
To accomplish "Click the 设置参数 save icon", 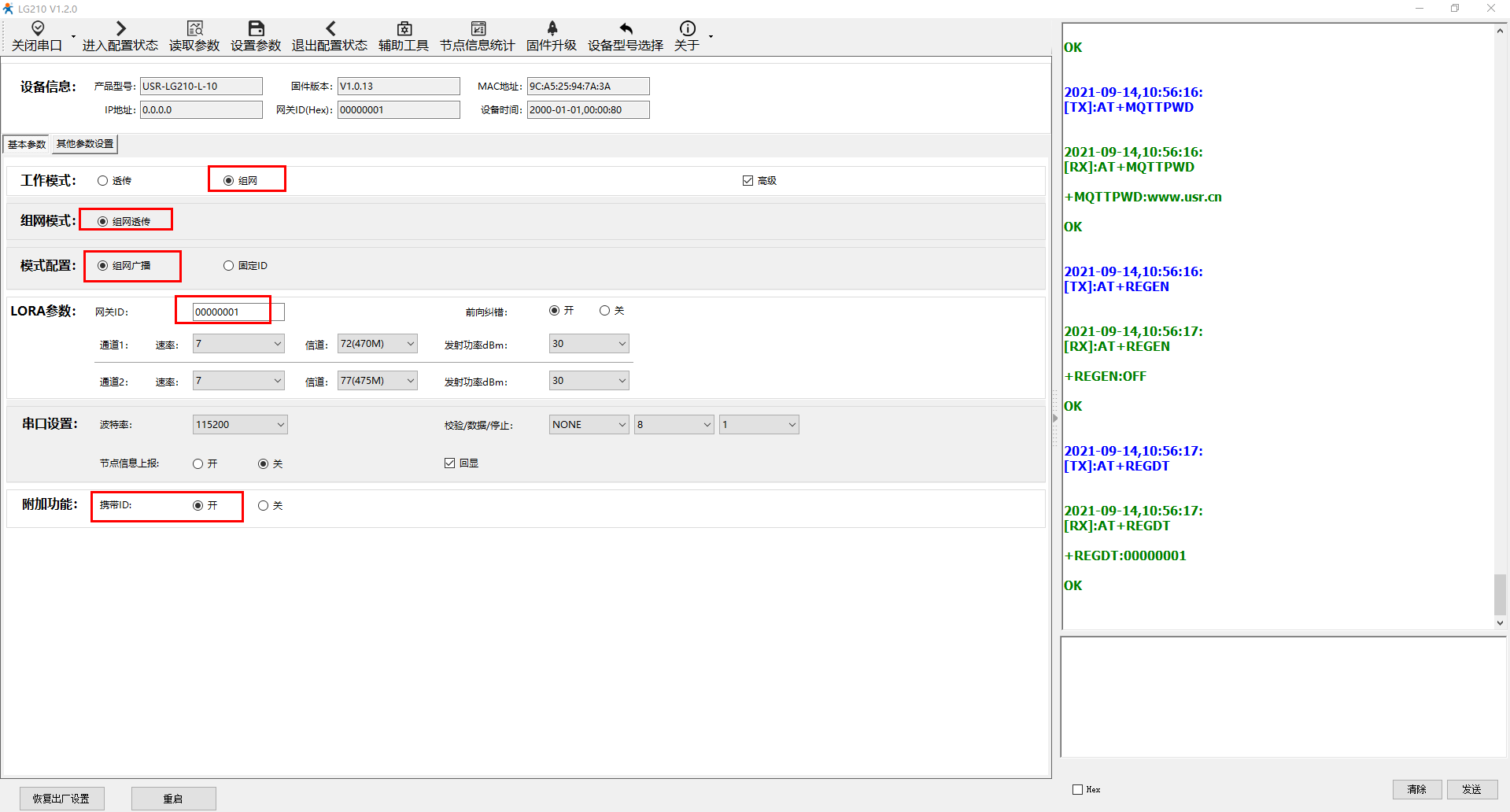I will (256, 29).
